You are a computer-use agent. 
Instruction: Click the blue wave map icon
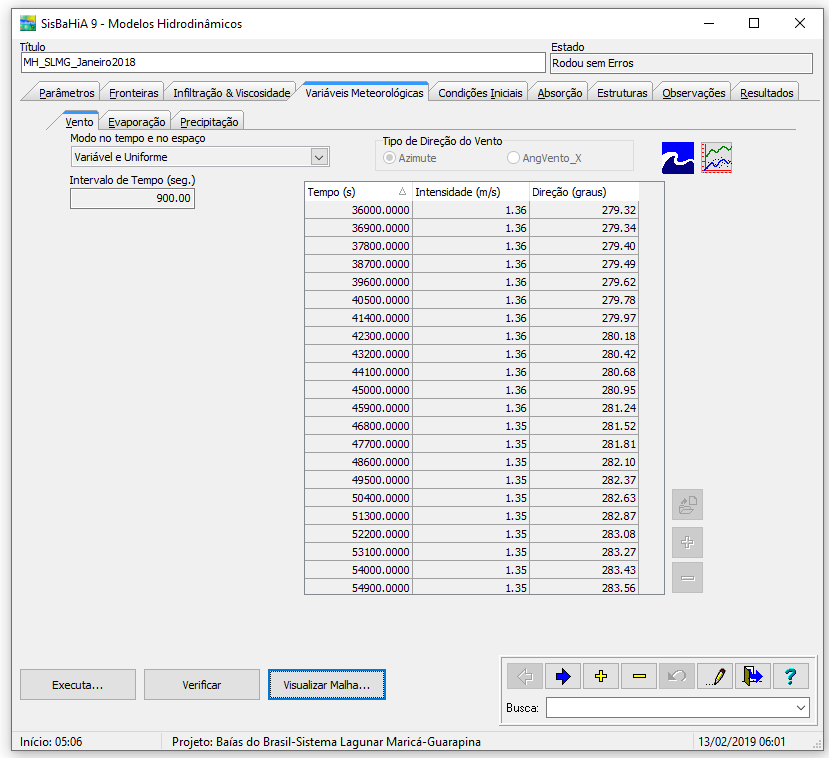677,158
